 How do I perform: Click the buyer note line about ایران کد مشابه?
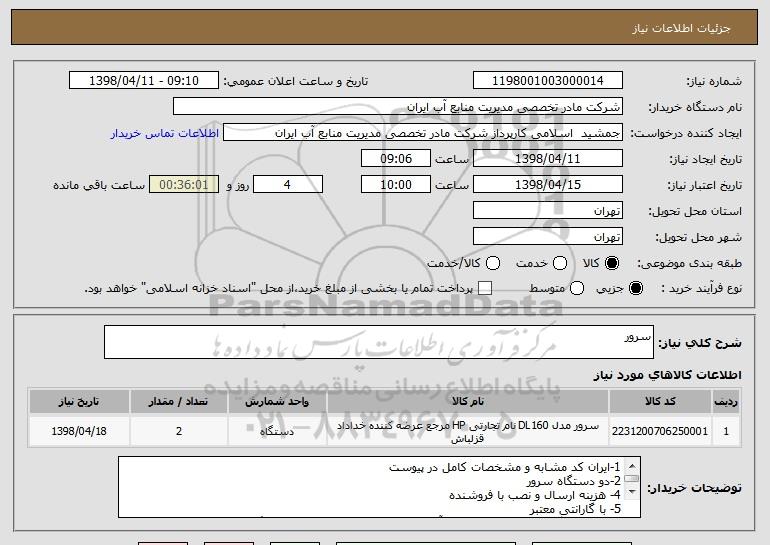click(505, 467)
